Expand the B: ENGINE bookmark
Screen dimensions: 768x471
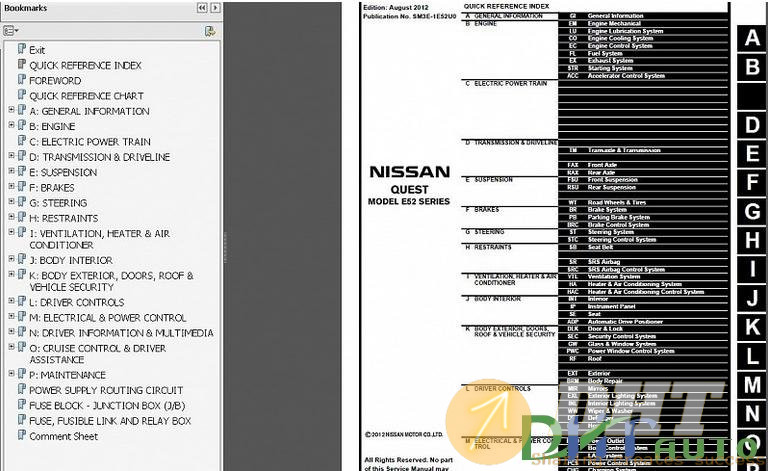click(x=11, y=125)
